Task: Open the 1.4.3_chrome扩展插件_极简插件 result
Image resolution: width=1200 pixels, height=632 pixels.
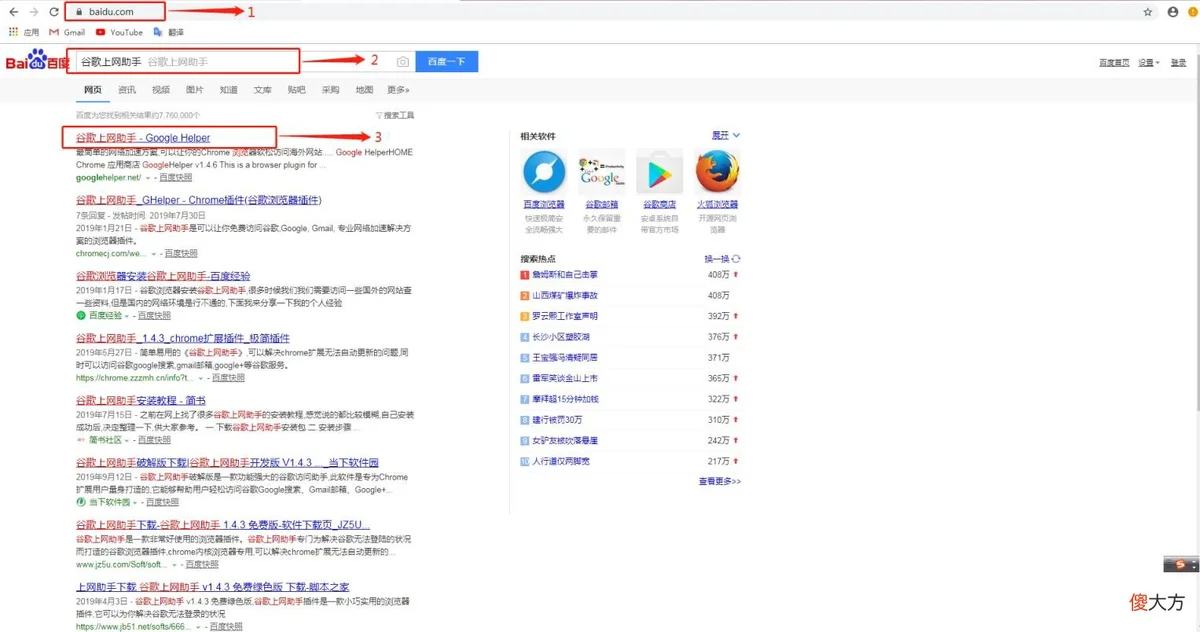Action: 183,338
